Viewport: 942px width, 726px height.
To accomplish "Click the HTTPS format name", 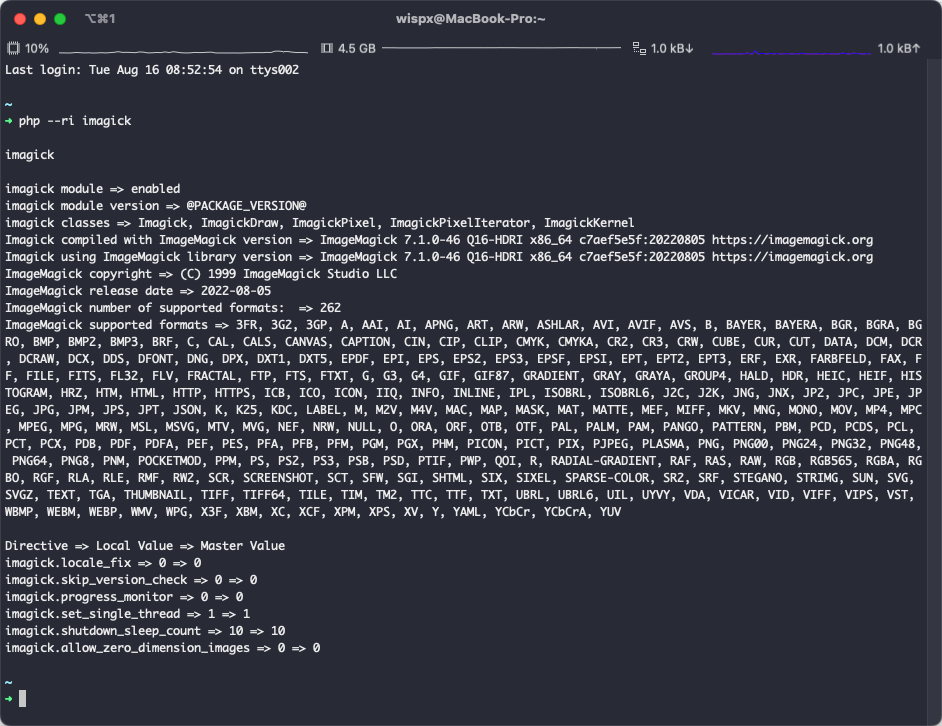I will click(232, 393).
